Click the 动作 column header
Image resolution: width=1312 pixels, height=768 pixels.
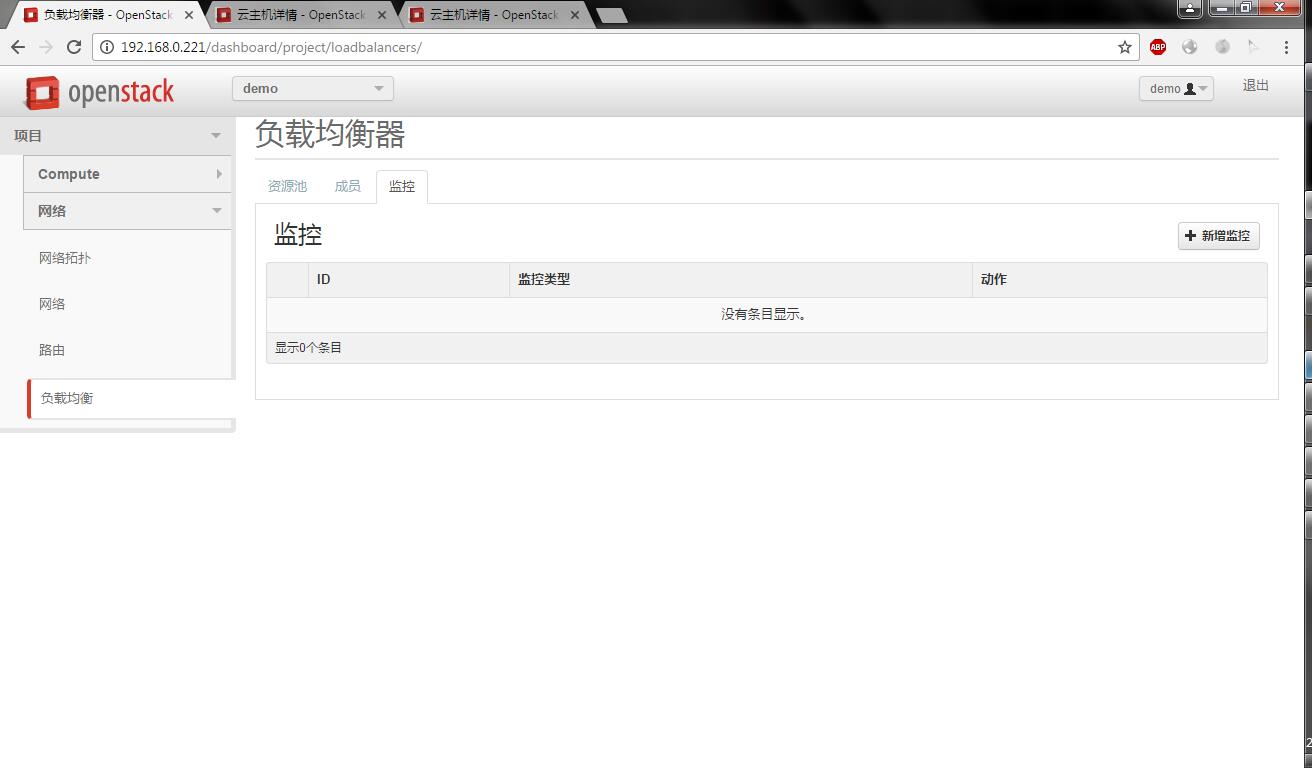point(1120,280)
